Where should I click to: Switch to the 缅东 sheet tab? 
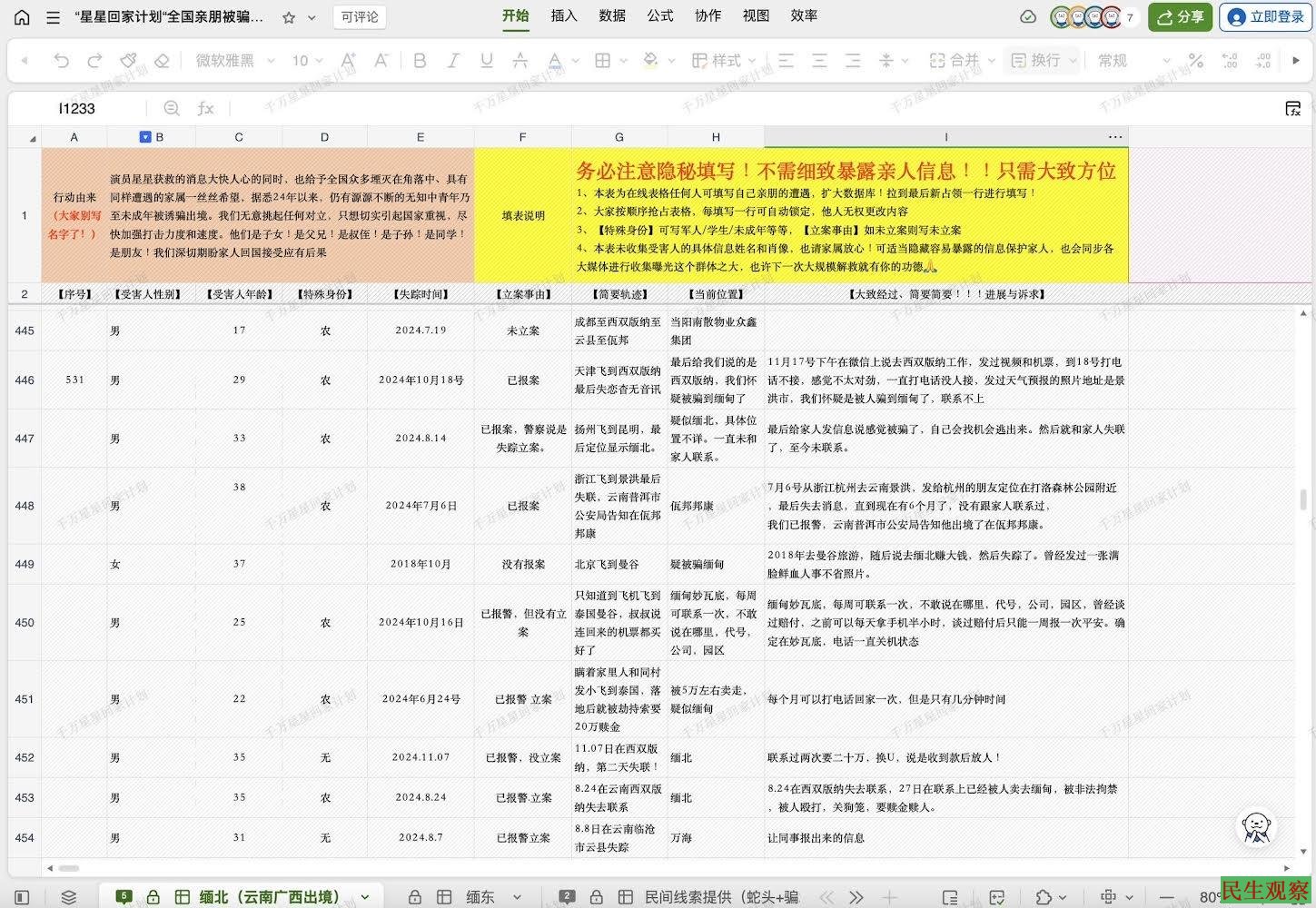pyautogui.click(x=480, y=897)
